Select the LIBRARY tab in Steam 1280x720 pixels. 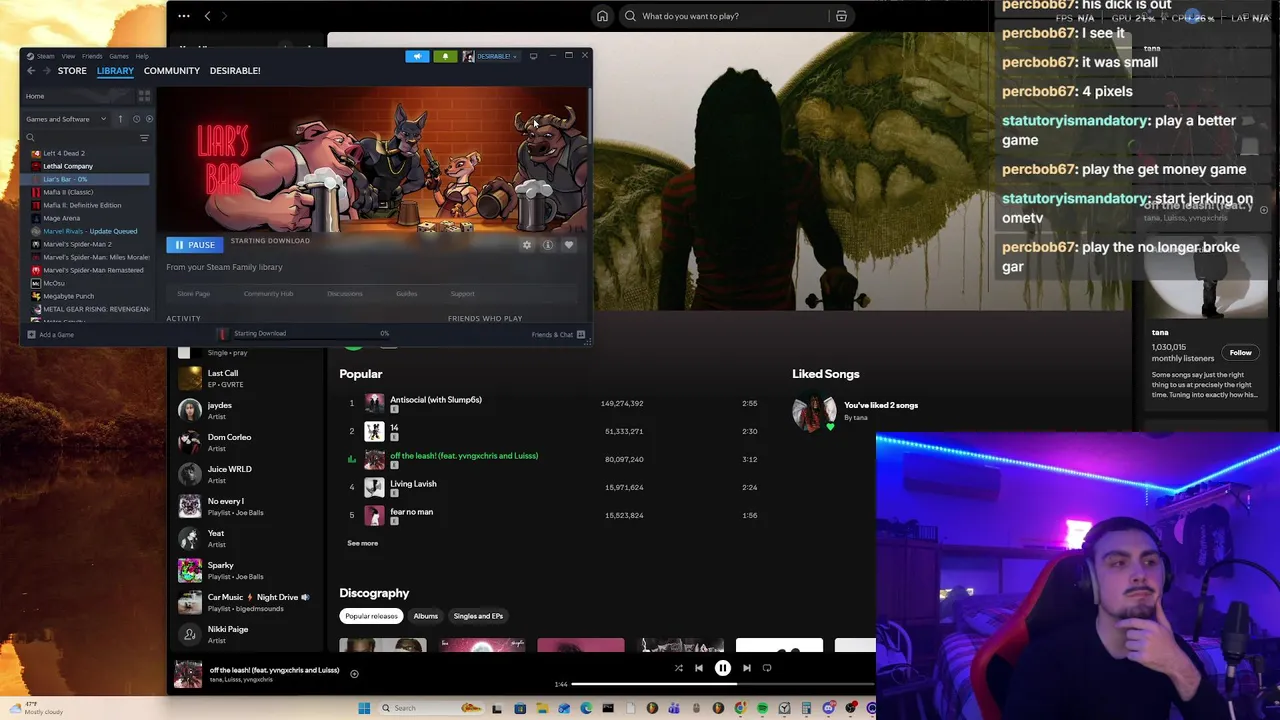(115, 71)
